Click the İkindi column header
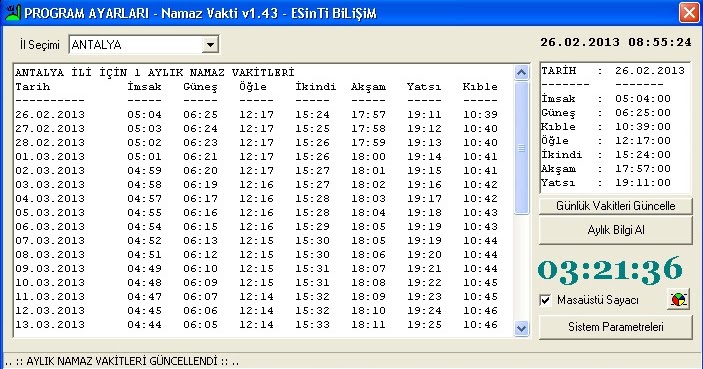703x369 pixels. pyautogui.click(x=315, y=87)
